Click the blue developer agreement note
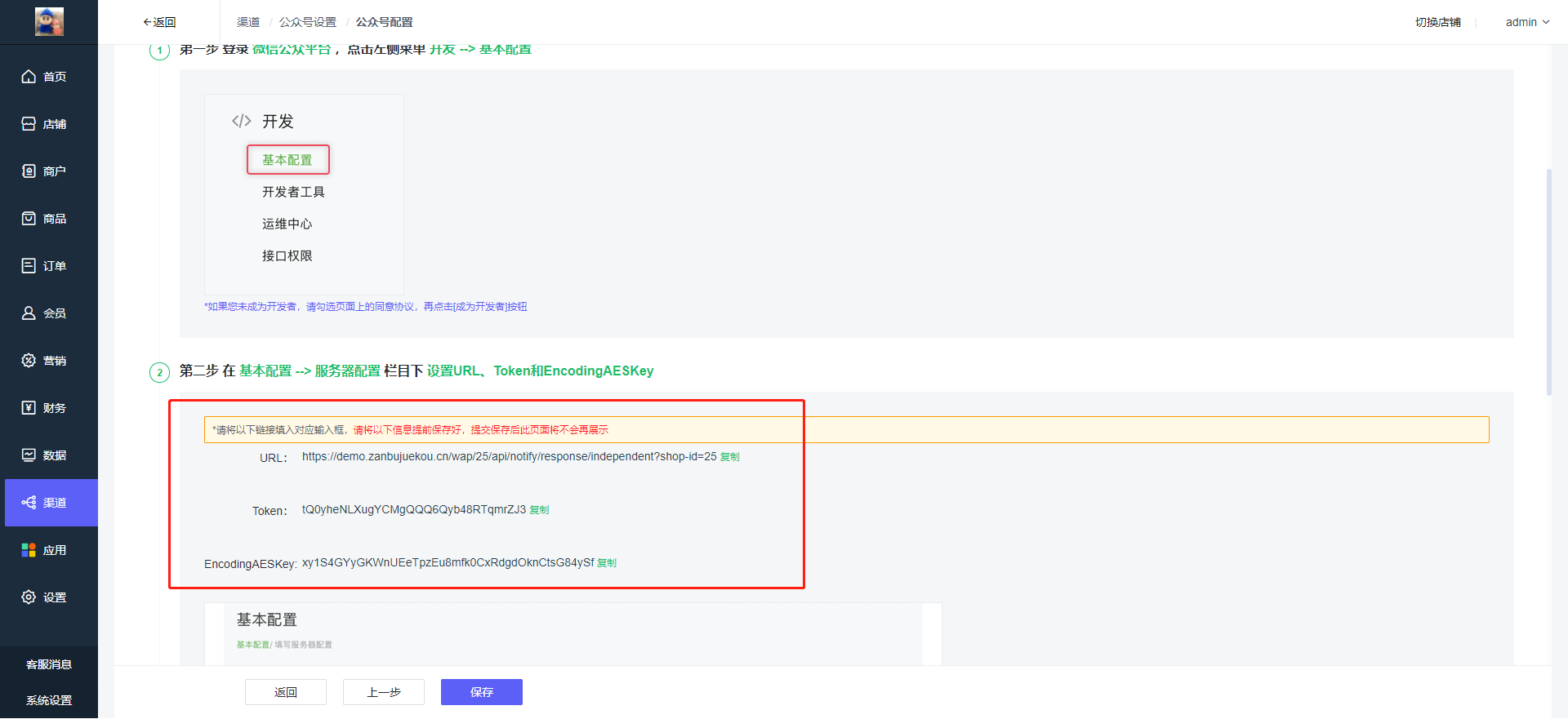The width and height of the screenshot is (1568, 719). (x=365, y=307)
